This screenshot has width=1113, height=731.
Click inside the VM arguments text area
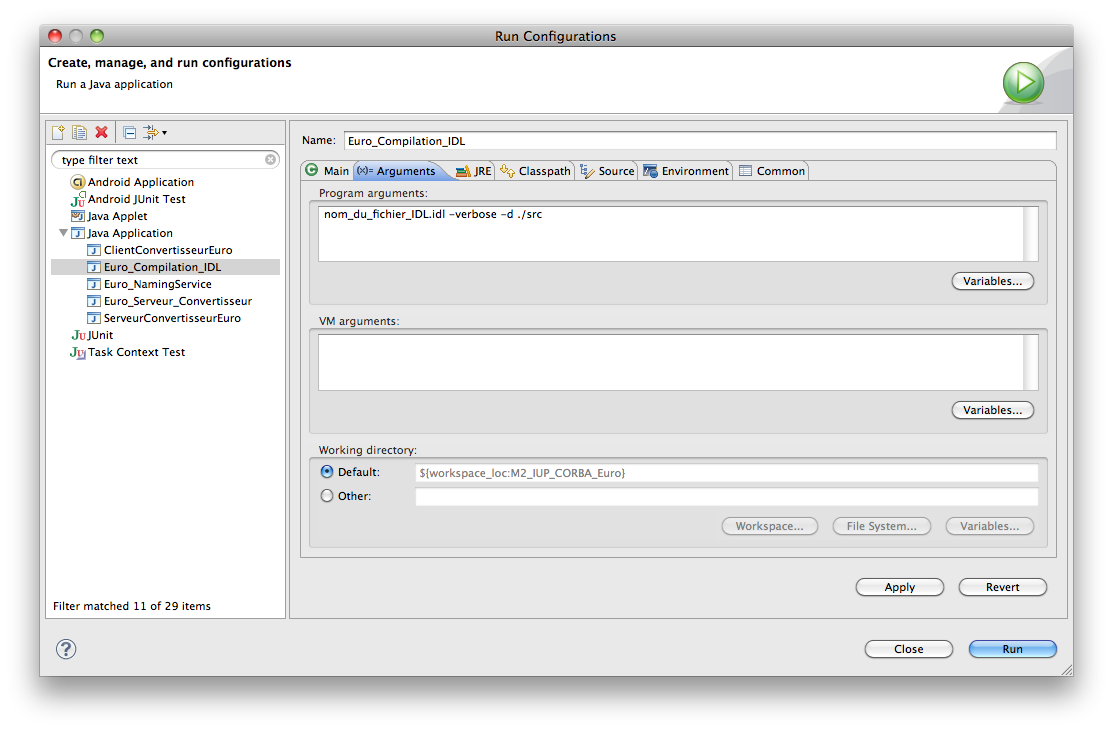[x=670, y=362]
